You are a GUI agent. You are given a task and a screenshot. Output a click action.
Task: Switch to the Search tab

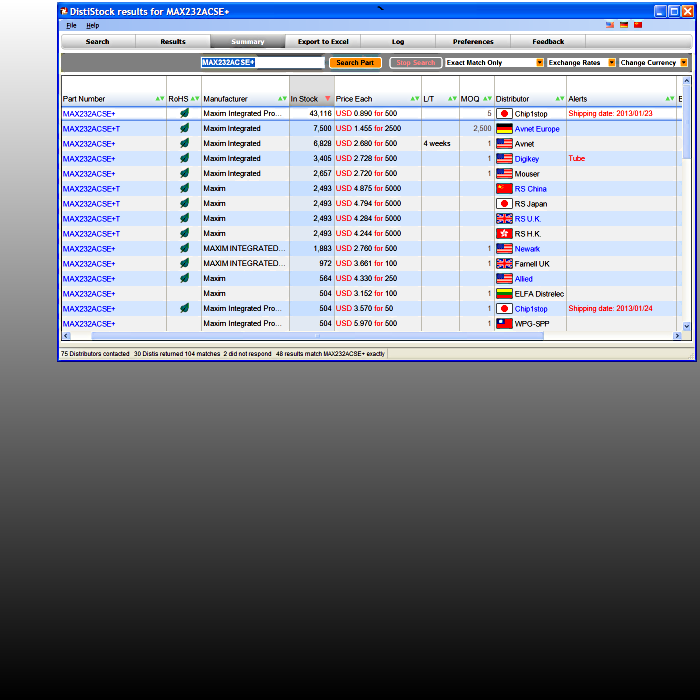click(98, 42)
